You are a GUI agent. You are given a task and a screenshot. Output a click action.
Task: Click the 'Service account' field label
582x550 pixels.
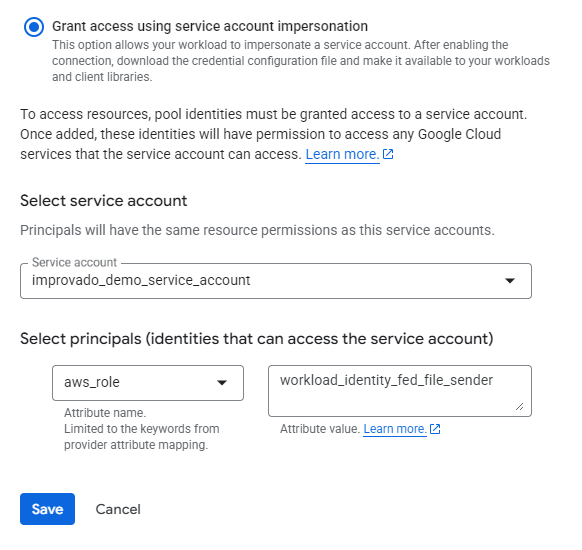pyautogui.click(x=74, y=262)
